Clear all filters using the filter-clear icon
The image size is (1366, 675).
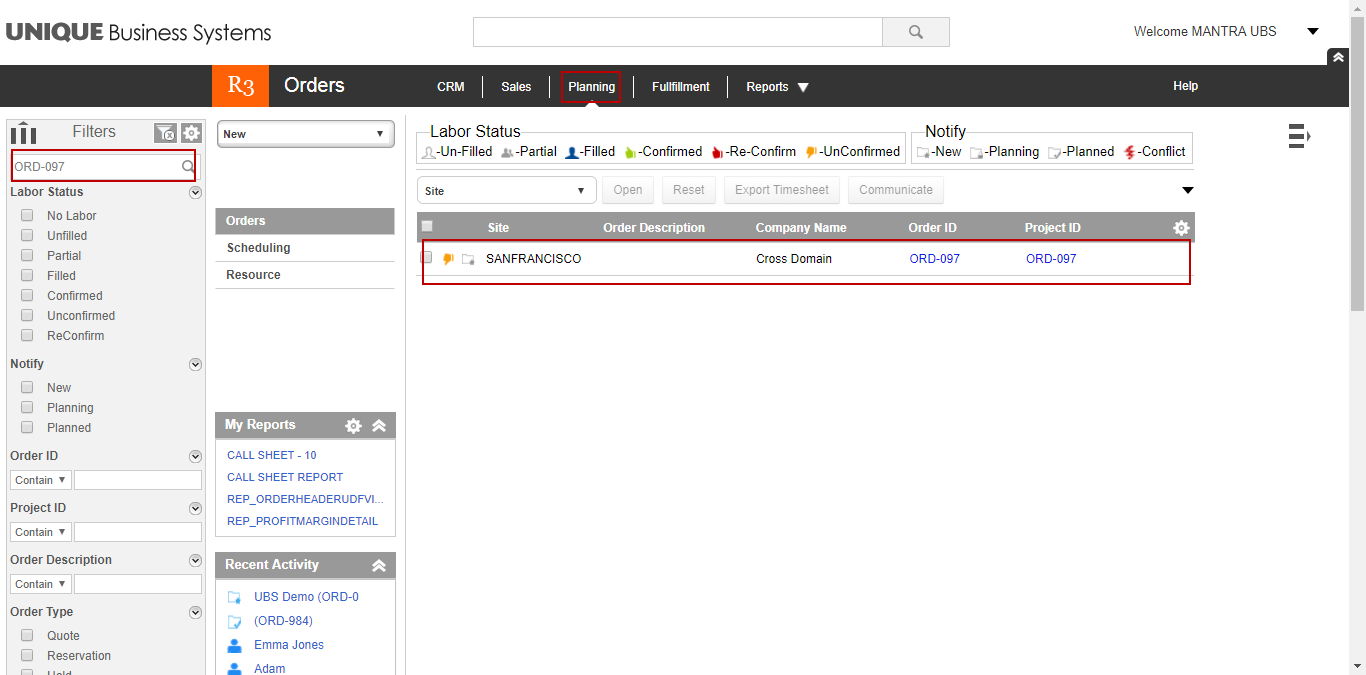[x=166, y=132]
